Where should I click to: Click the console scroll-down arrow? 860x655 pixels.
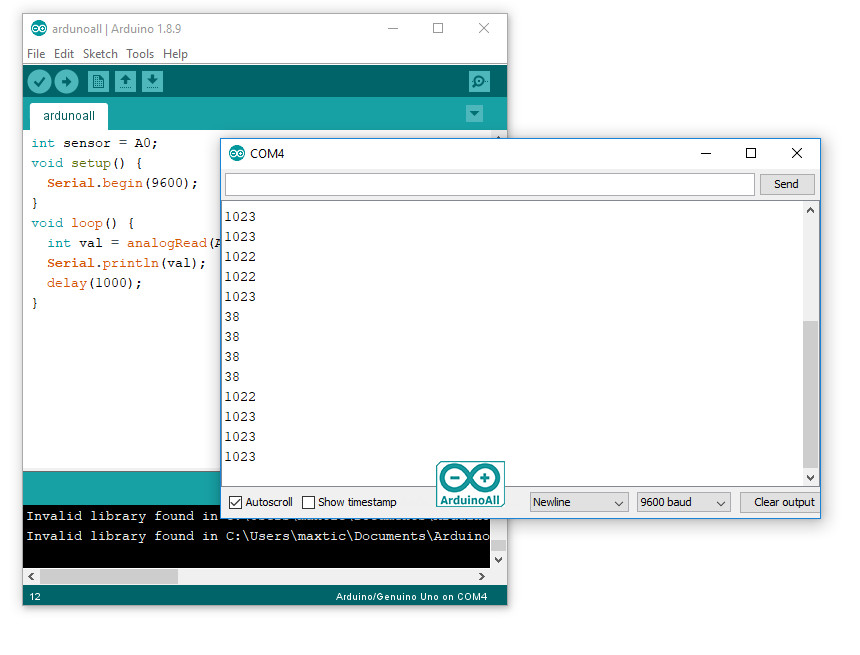[499, 560]
